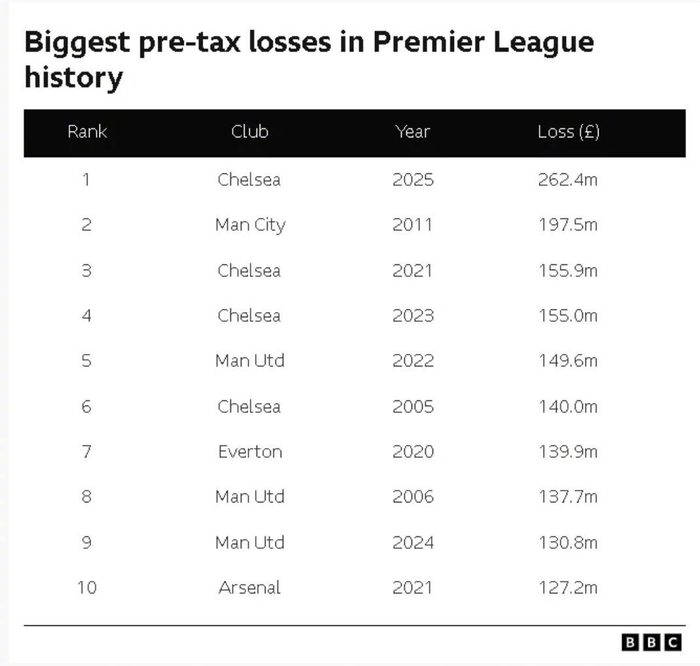This screenshot has height=666, width=700.
Task: Click the Loss (£) column header
Action: click(568, 132)
